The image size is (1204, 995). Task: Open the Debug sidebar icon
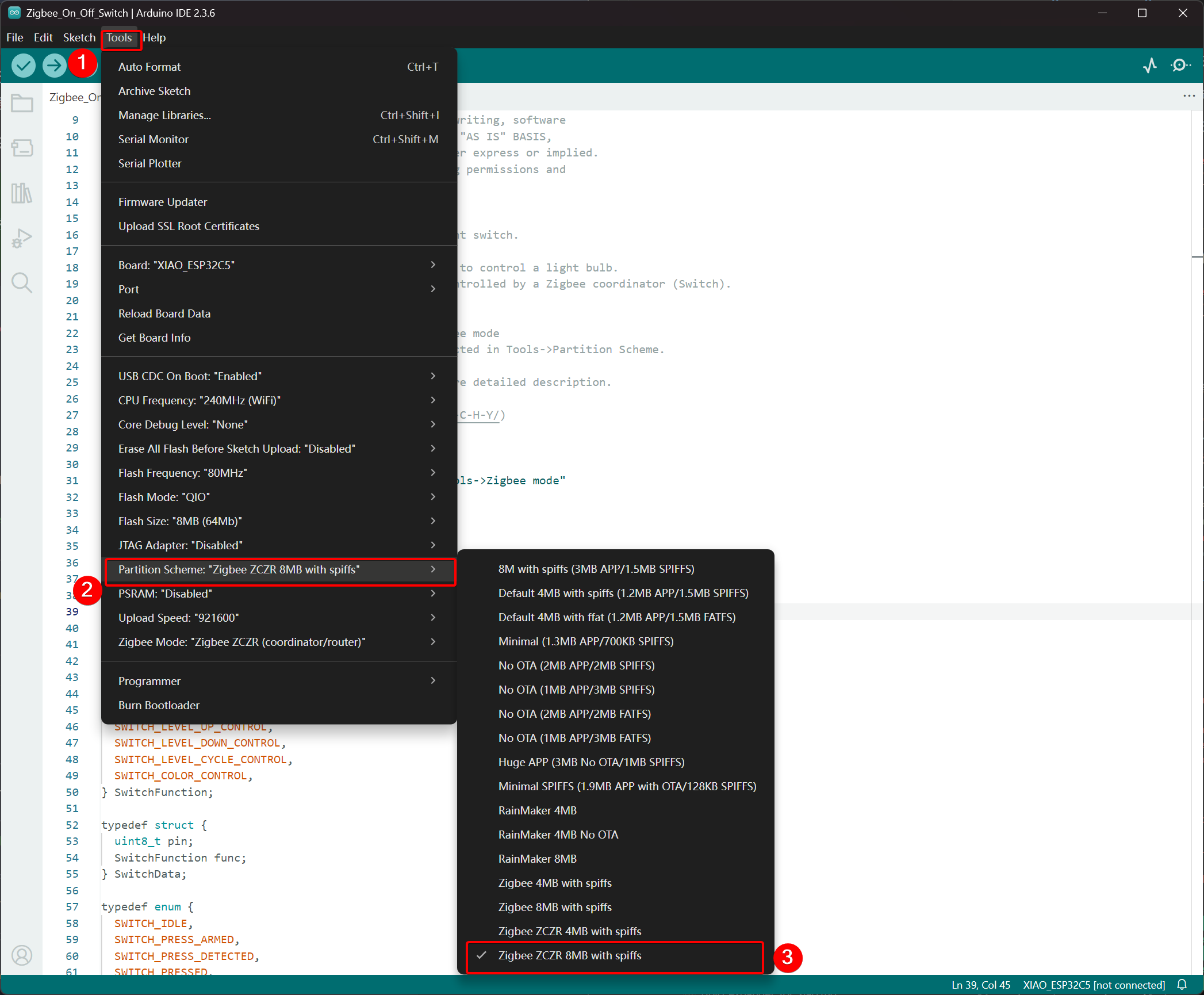click(x=22, y=238)
